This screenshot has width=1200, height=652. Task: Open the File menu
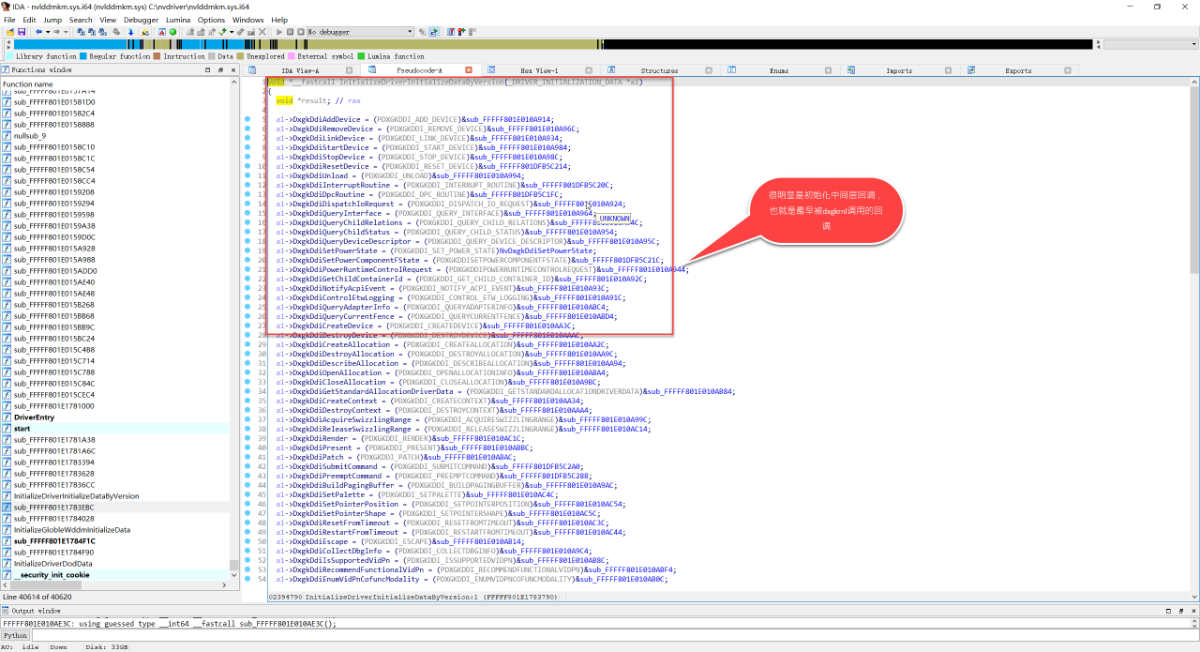coord(9,19)
